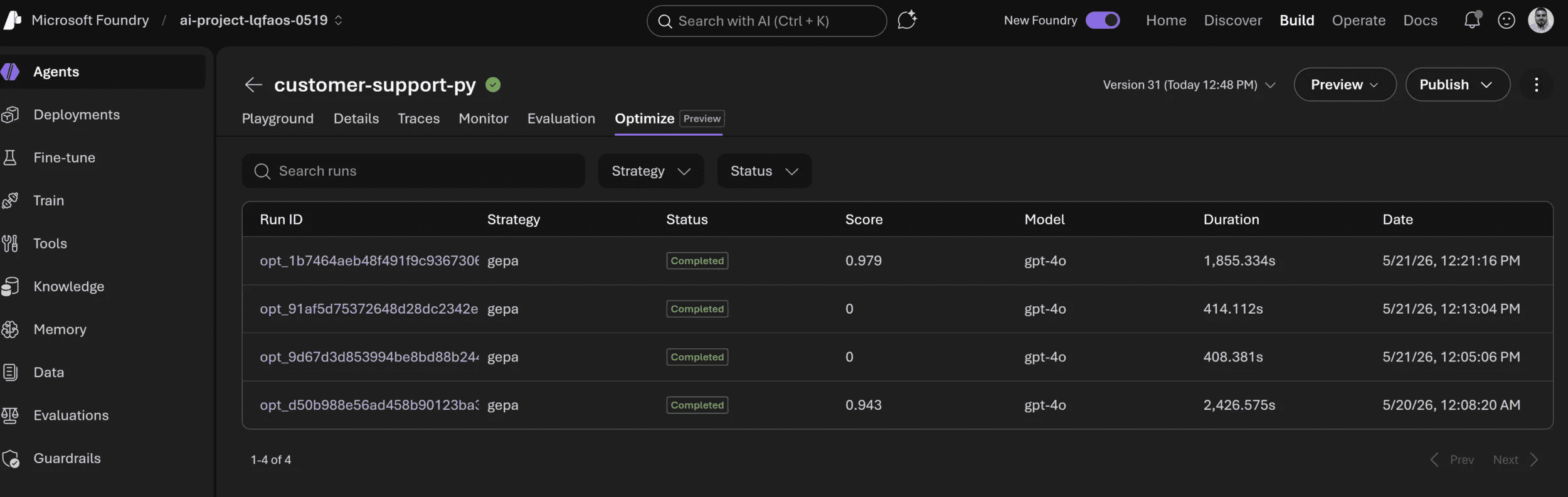Click the Strategy column header
The image size is (1568, 497).
click(x=513, y=220)
